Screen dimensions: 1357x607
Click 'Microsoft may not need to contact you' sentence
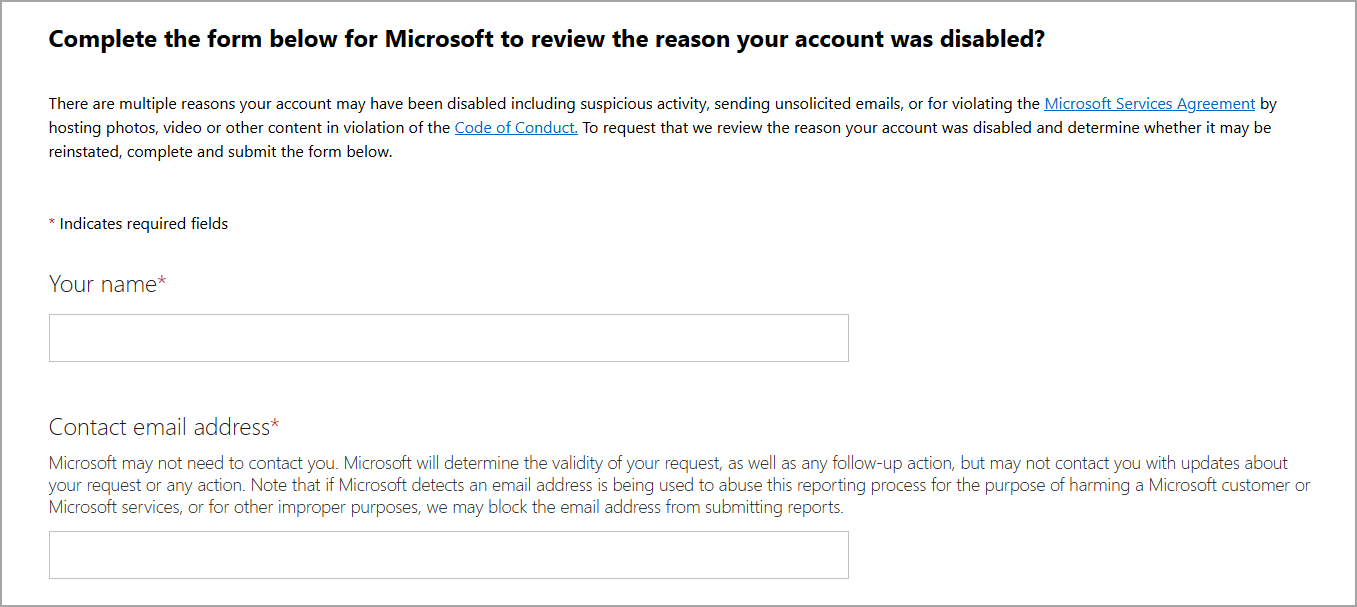pos(190,463)
